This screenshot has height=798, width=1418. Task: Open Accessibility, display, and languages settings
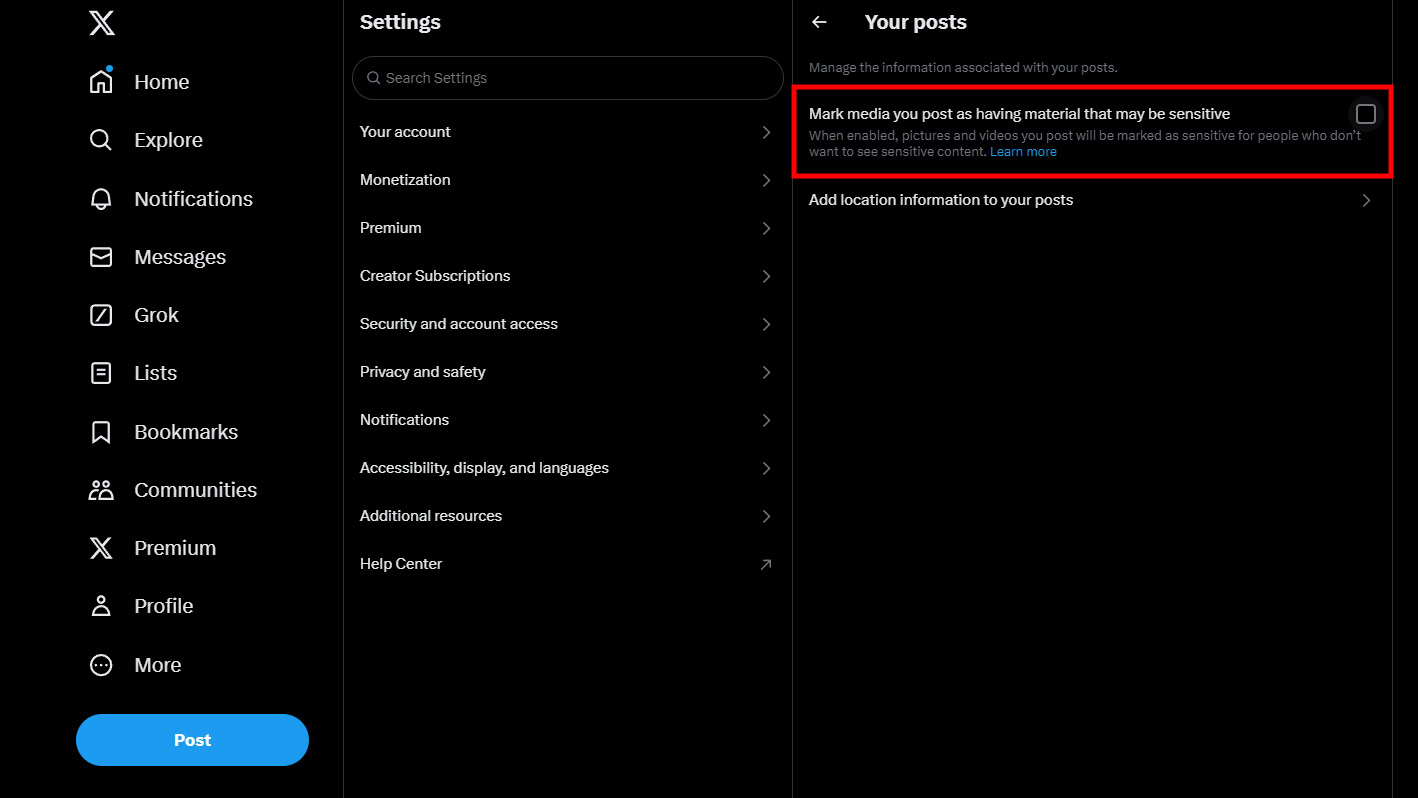coord(484,468)
